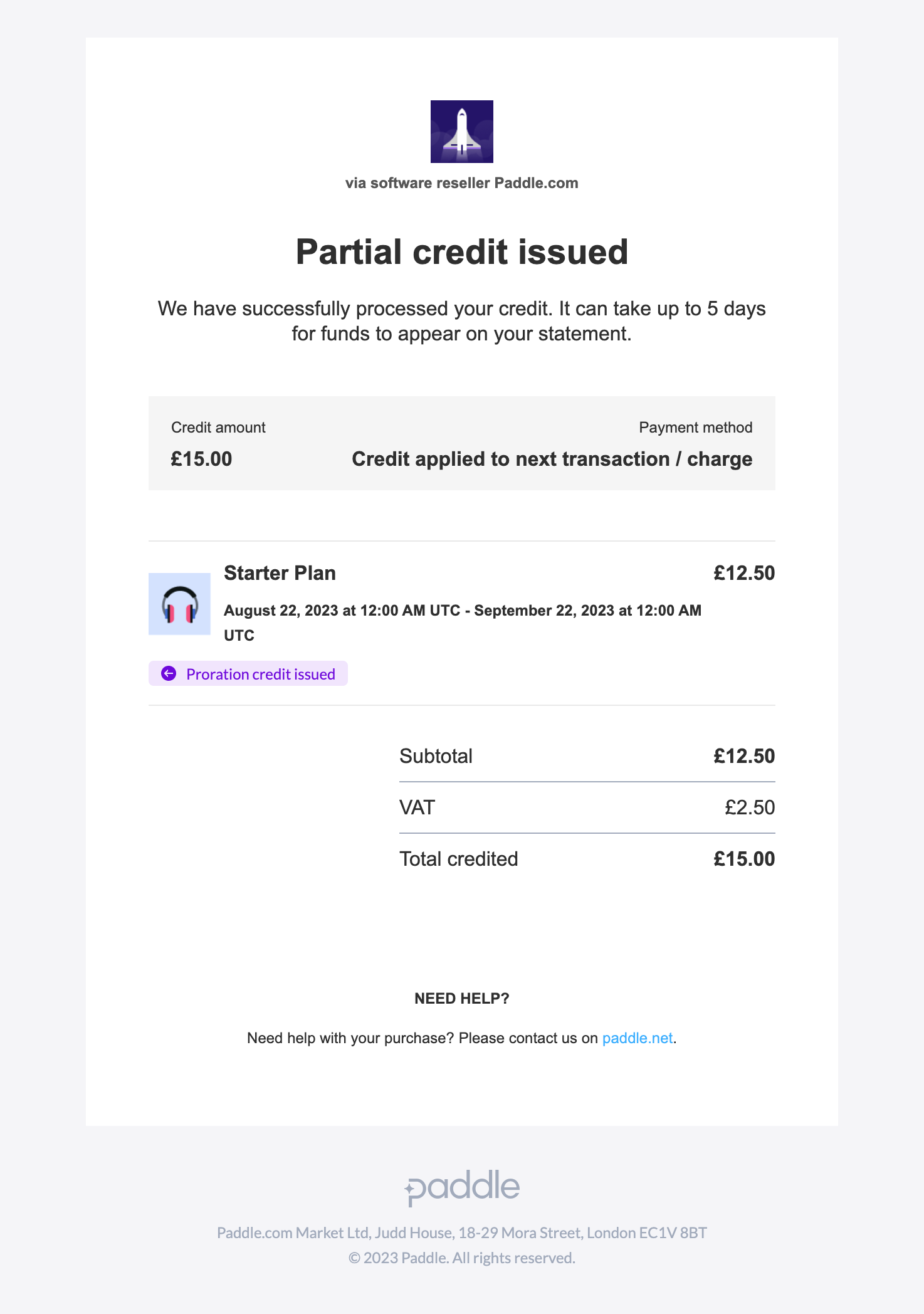This screenshot has height=1314, width=924.
Task: Open the paddle.net help link
Action: (x=637, y=1038)
